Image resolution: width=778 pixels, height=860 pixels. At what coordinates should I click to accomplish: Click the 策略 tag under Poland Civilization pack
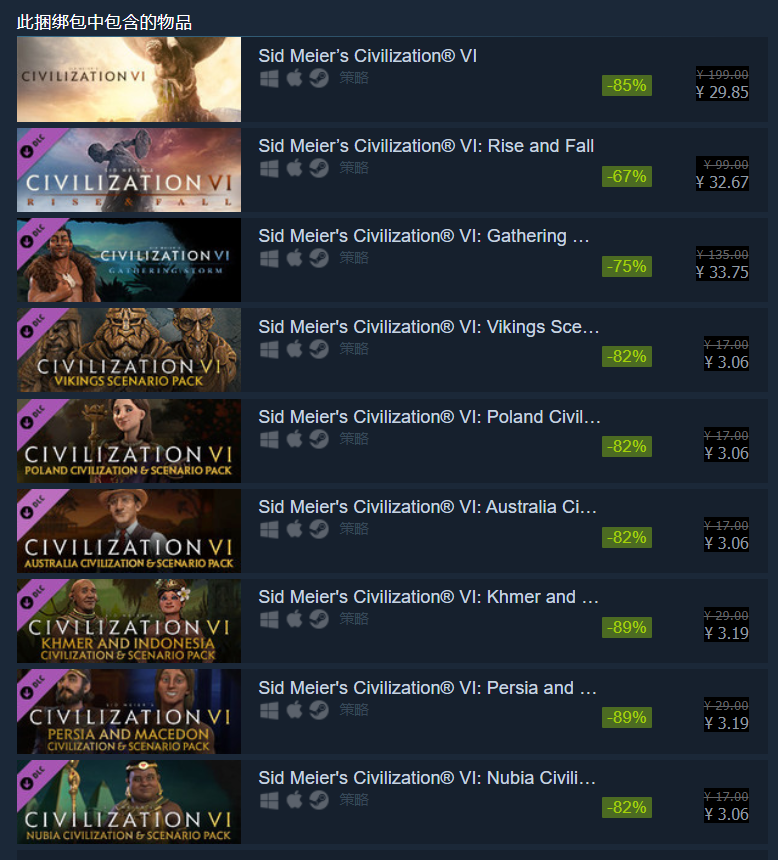click(x=354, y=439)
